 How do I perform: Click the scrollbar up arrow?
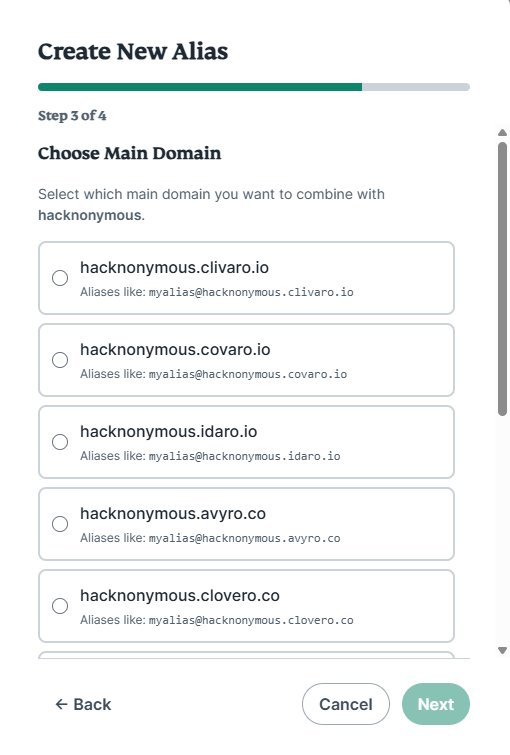(x=502, y=132)
